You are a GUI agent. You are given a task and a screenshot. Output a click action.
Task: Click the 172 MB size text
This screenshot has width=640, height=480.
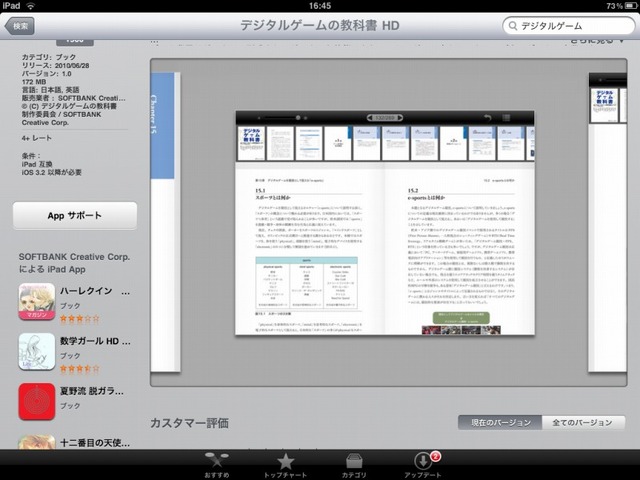tap(34, 82)
